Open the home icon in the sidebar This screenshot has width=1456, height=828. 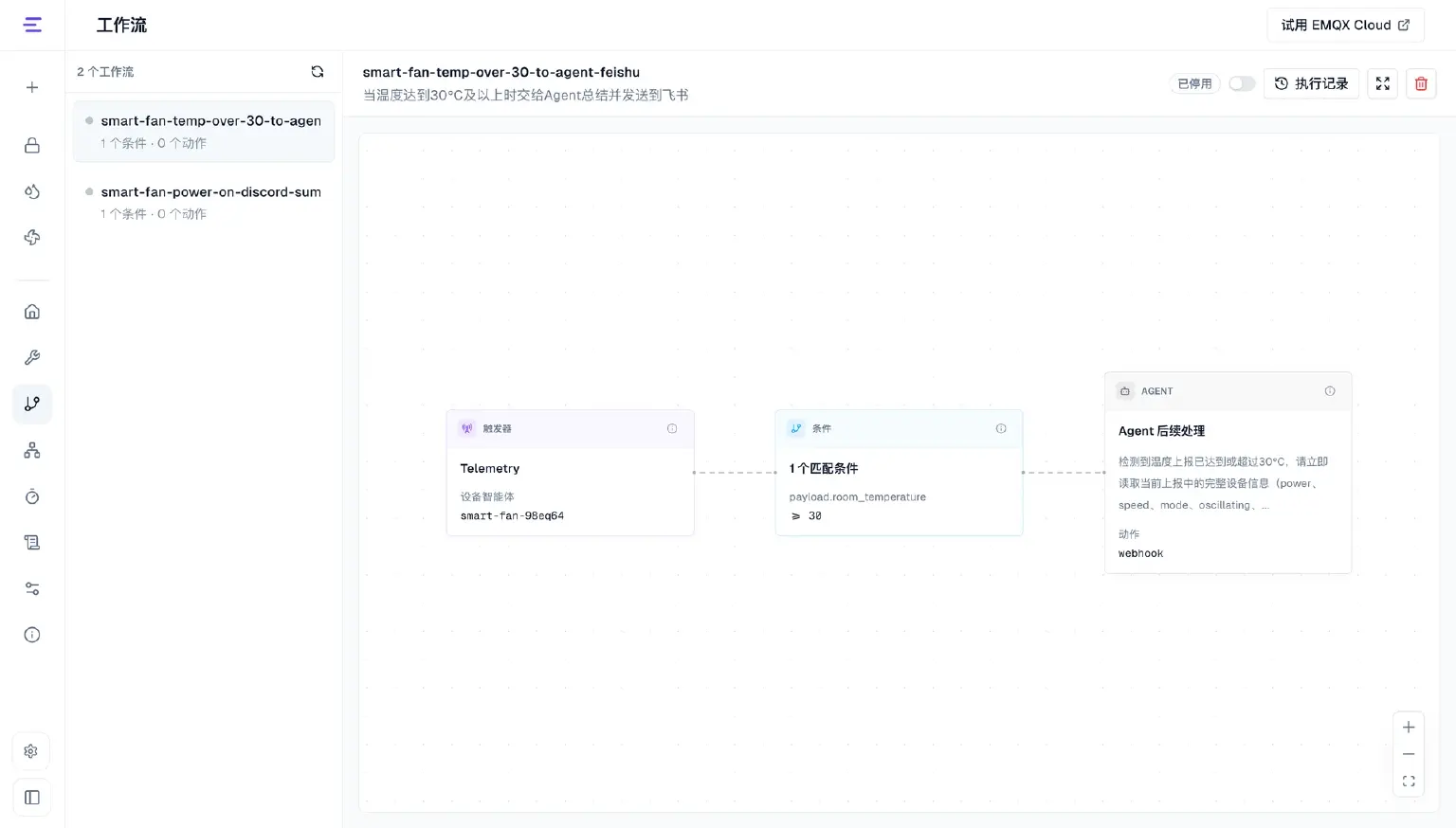(32, 312)
